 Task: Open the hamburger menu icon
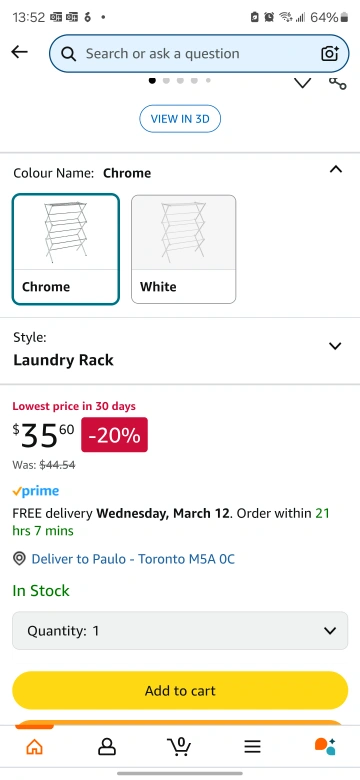(253, 746)
